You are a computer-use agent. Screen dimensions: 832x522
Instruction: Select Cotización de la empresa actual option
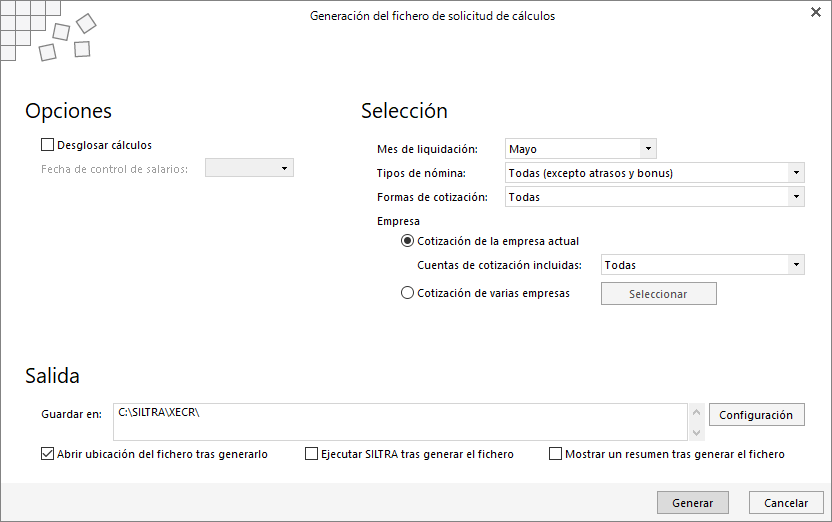[x=407, y=241]
